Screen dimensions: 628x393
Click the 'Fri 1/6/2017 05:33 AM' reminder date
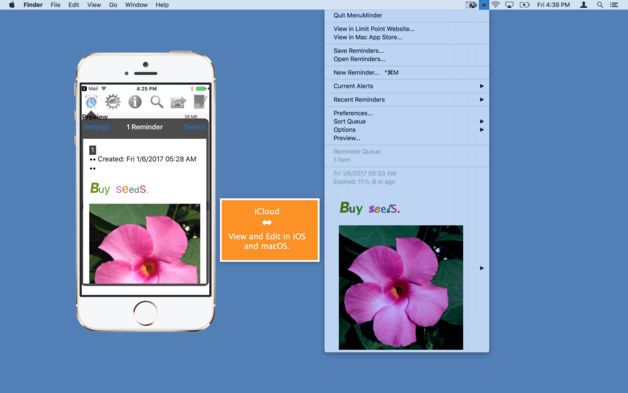point(365,173)
